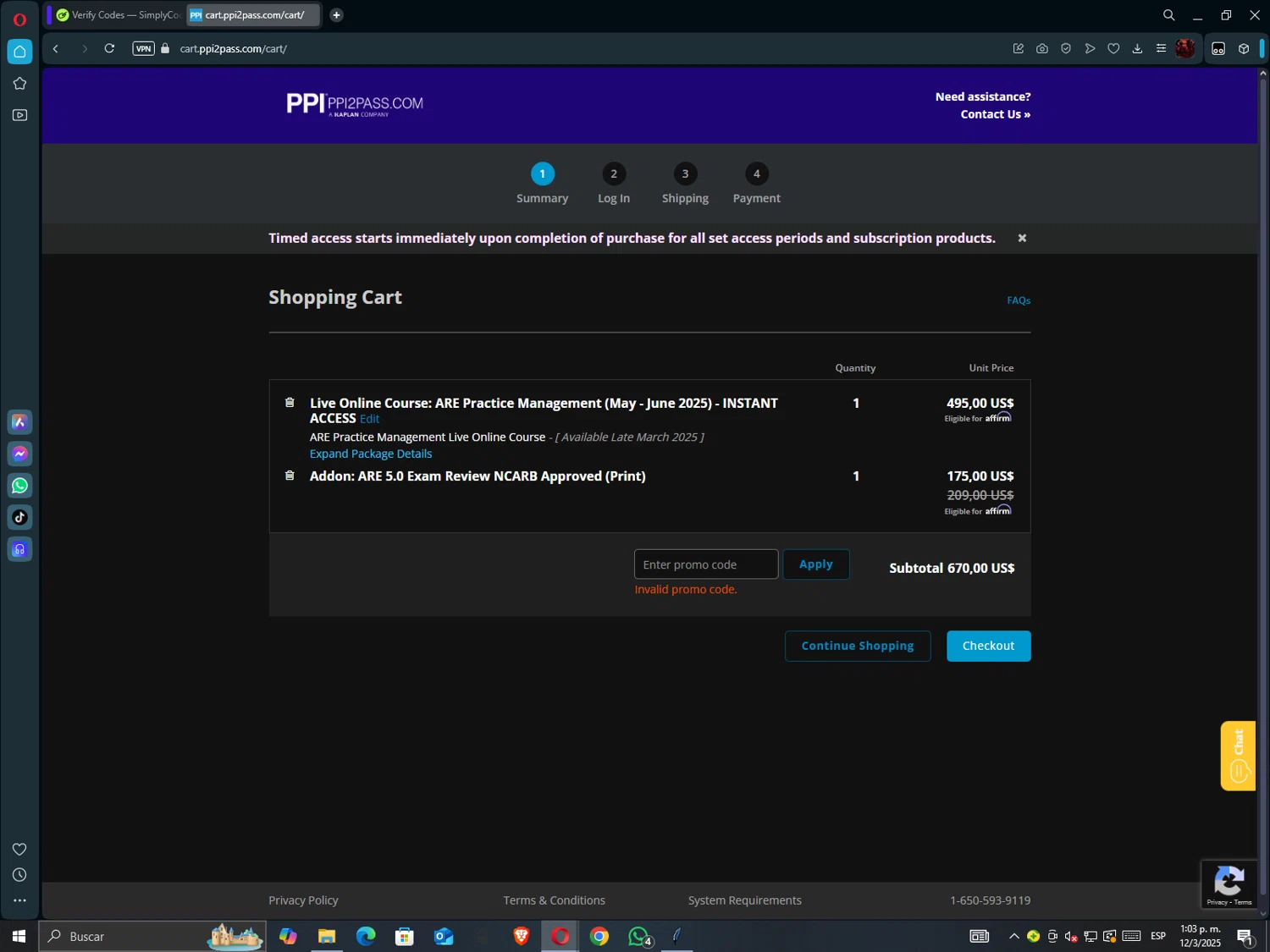Open the Opera player sidebar icon

point(19,115)
